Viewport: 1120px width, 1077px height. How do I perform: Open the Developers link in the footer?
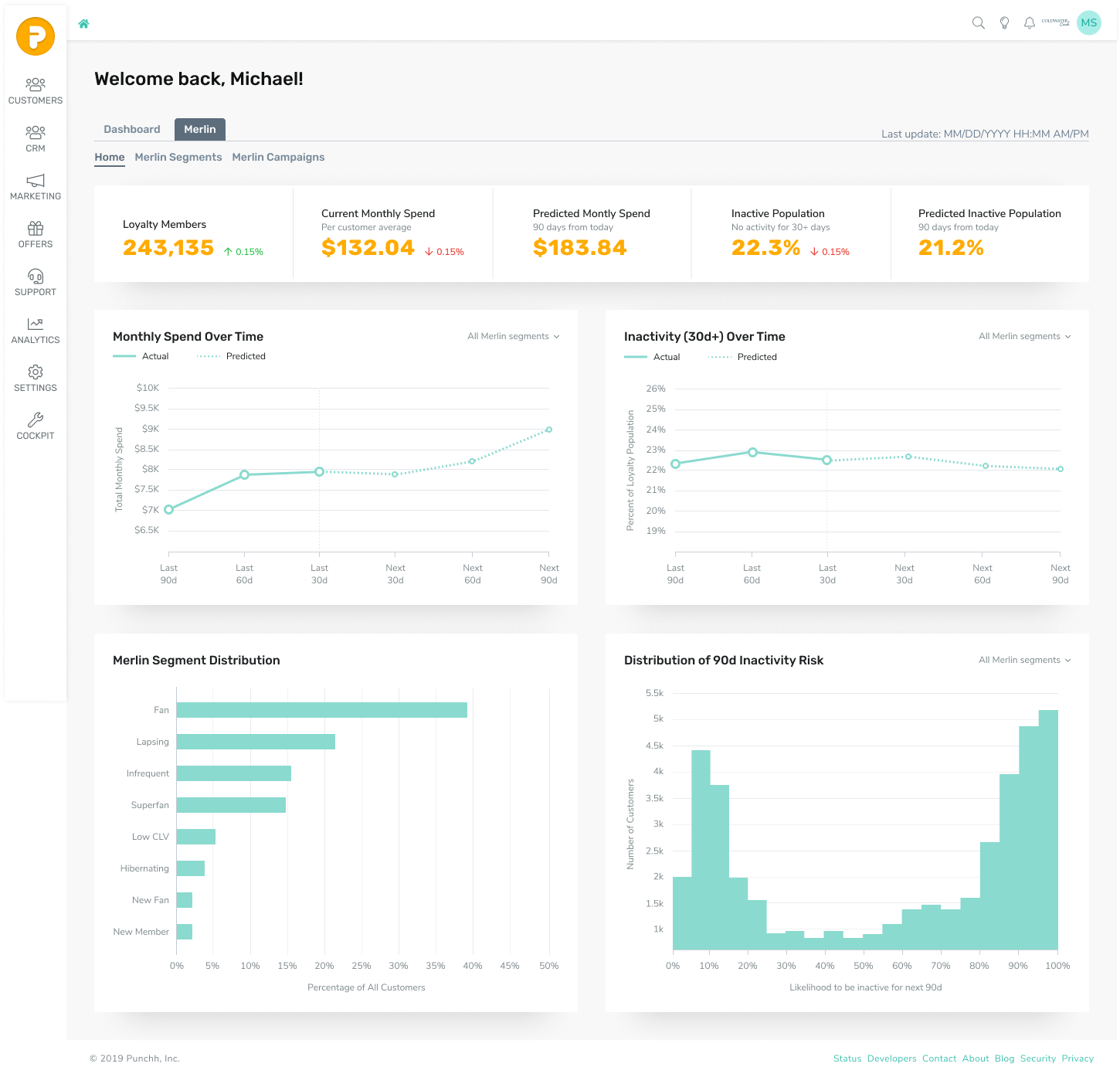tap(891, 1058)
